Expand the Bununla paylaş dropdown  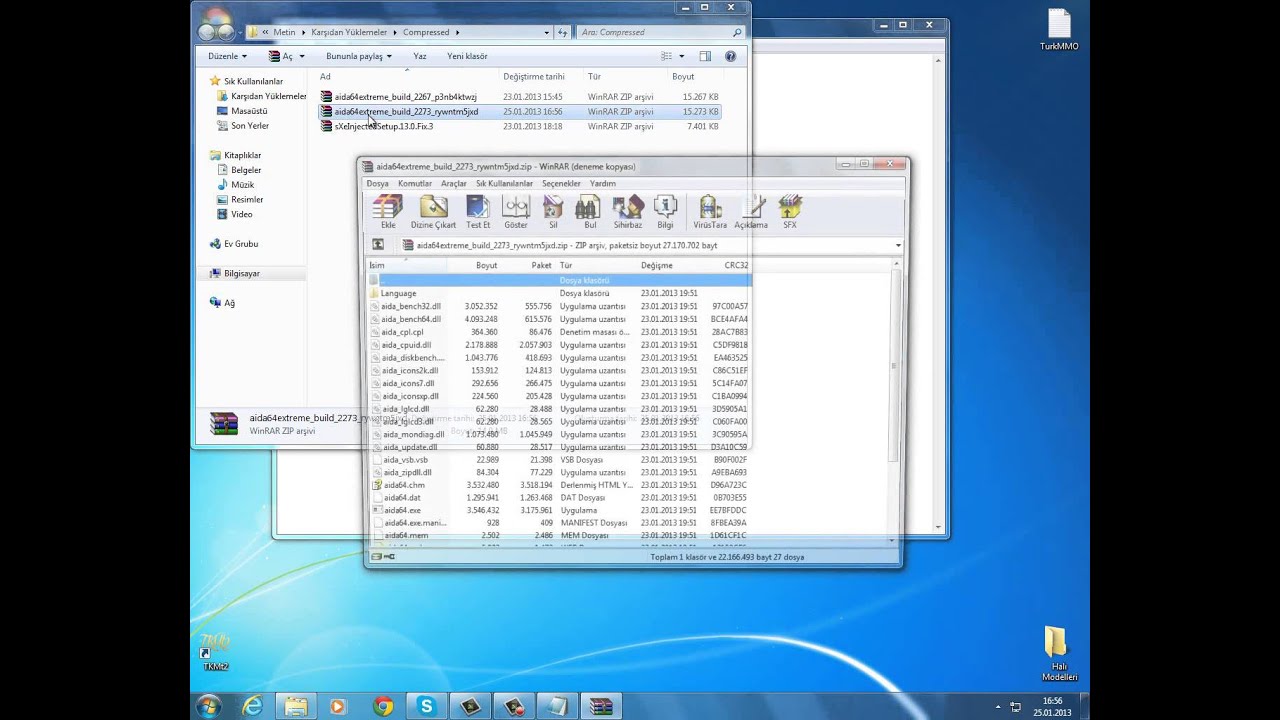tap(359, 56)
